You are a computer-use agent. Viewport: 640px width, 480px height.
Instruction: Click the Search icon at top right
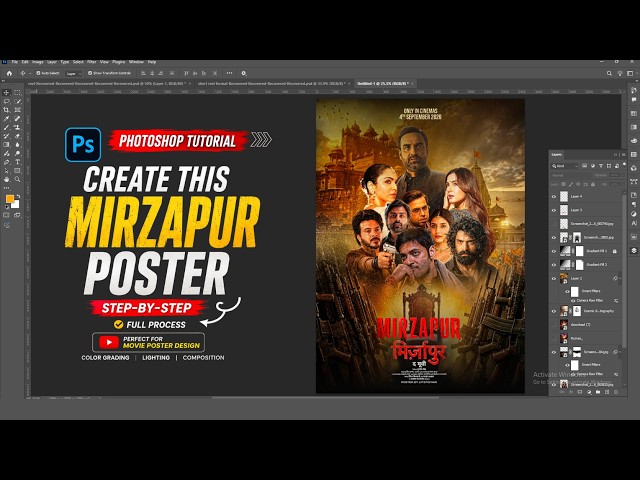coord(609,73)
